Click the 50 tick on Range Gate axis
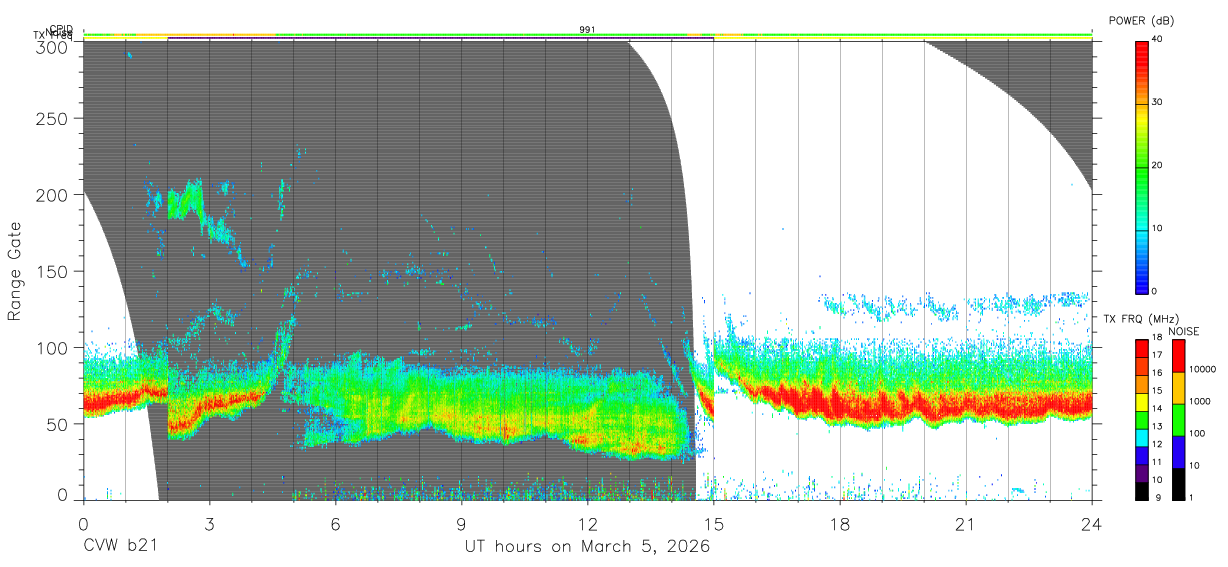 [58, 423]
